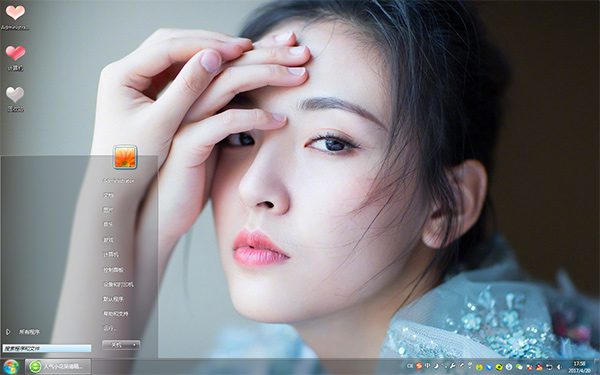This screenshot has height=375, width=600.
Task: Click the search programs and files box
Action: click(x=47, y=349)
